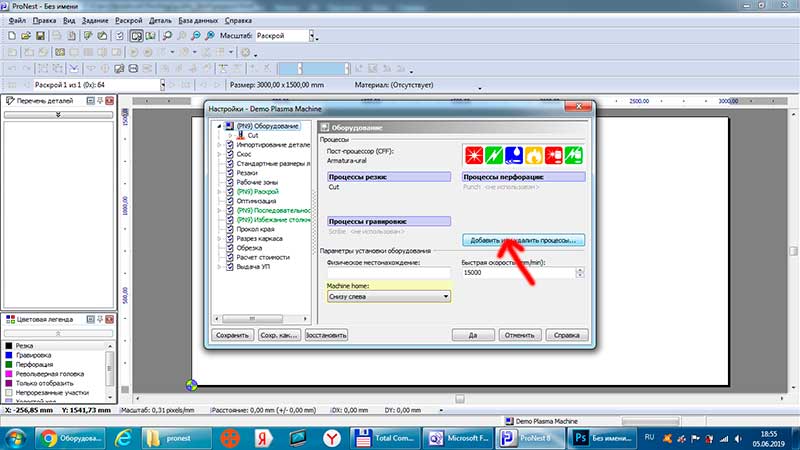This screenshot has height=450, width=800.
Task: Click the green Перфорация legend swatch
Action: coord(9,365)
